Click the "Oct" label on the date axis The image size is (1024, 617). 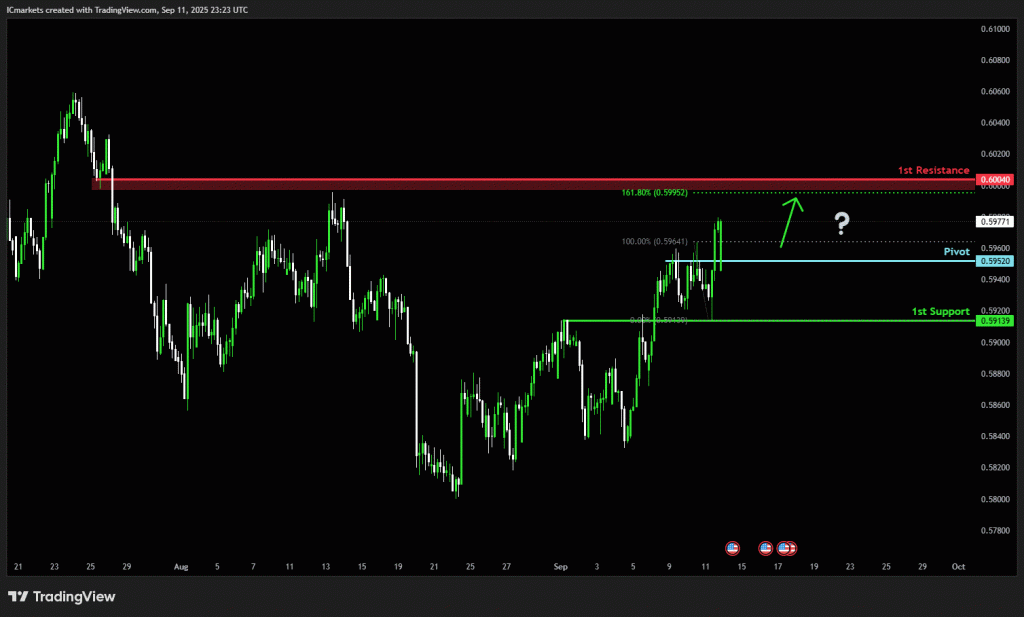958,567
